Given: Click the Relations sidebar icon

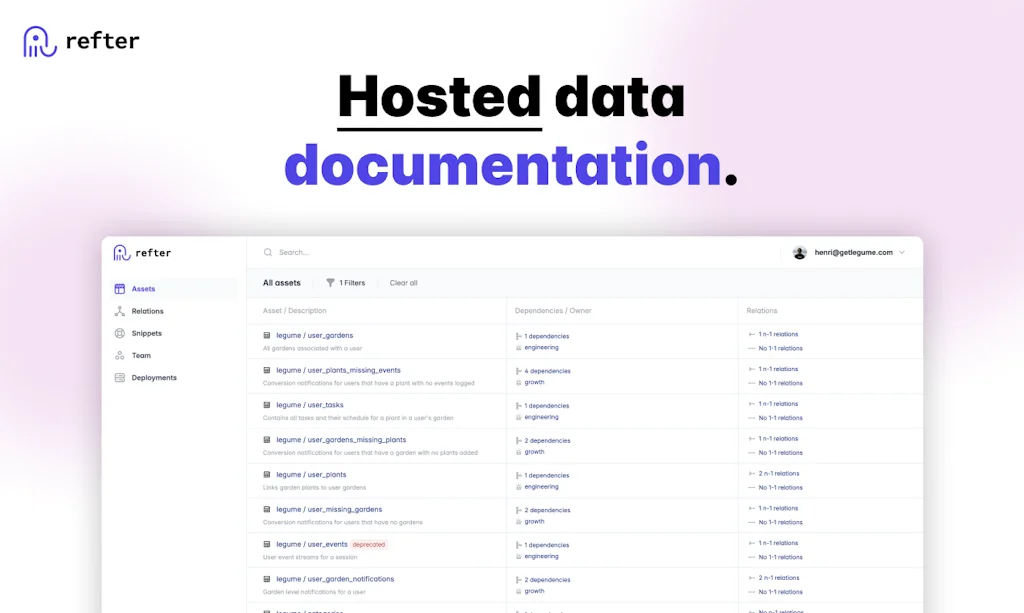Looking at the screenshot, I should 120,311.
